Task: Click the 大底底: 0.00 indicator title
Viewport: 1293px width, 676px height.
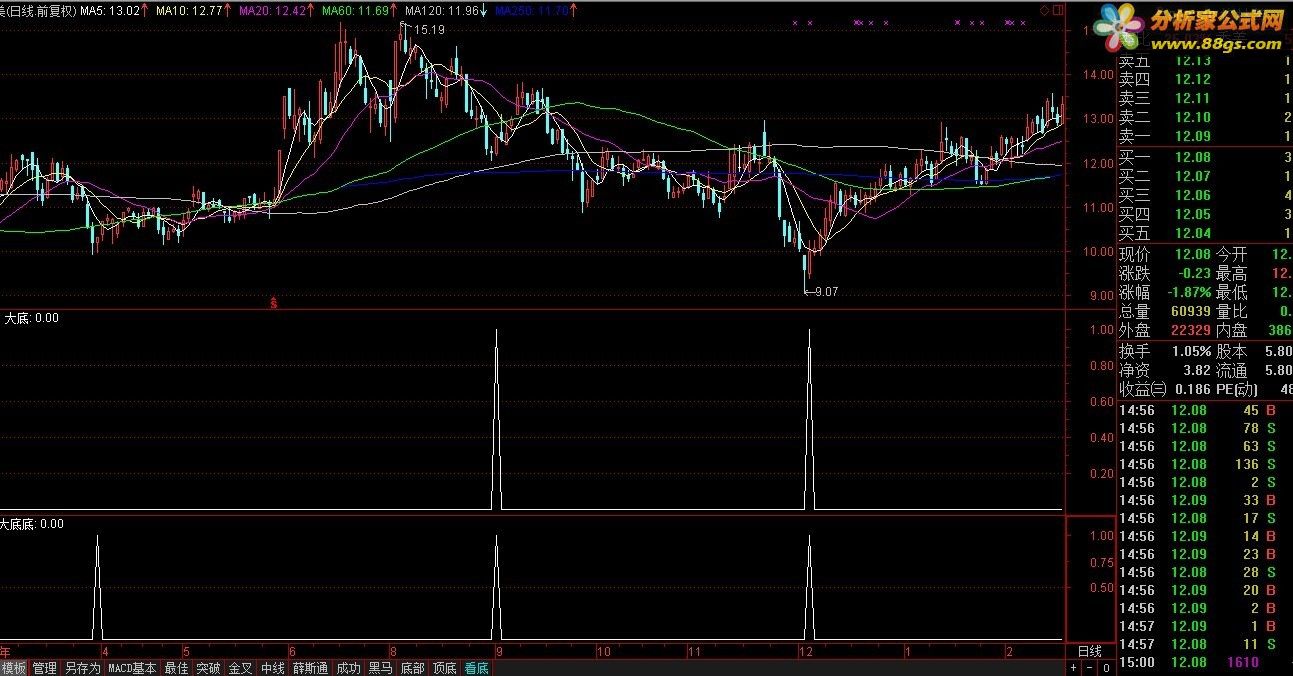Action: pyautogui.click(x=33, y=524)
